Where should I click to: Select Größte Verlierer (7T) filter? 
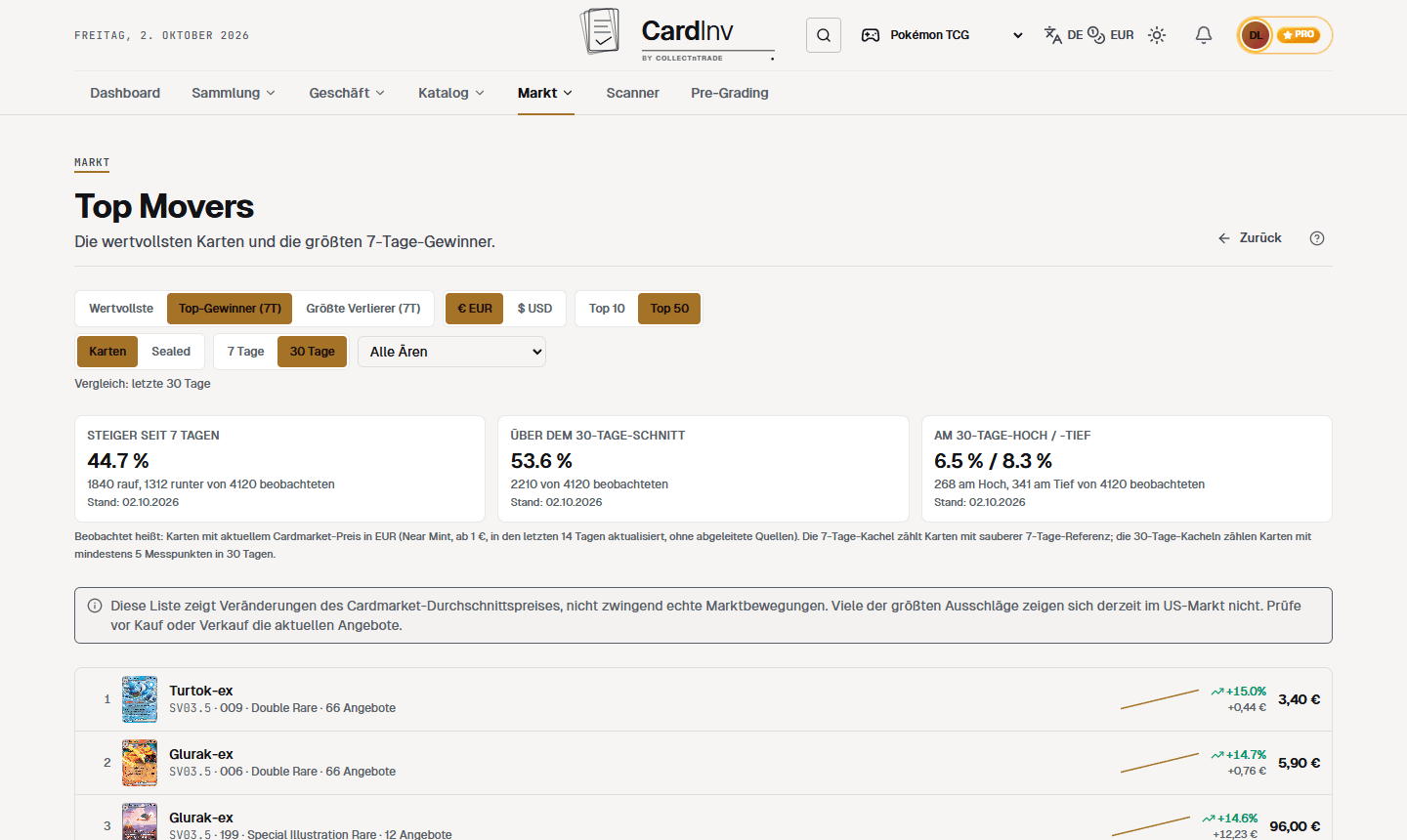point(363,309)
